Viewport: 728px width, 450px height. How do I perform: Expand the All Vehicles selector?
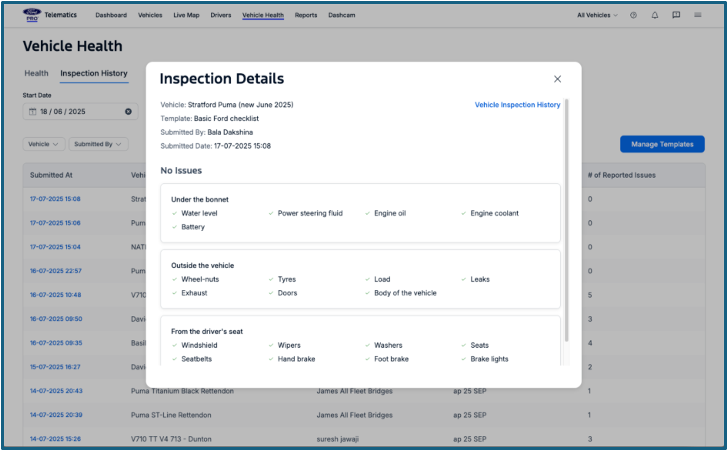point(597,15)
